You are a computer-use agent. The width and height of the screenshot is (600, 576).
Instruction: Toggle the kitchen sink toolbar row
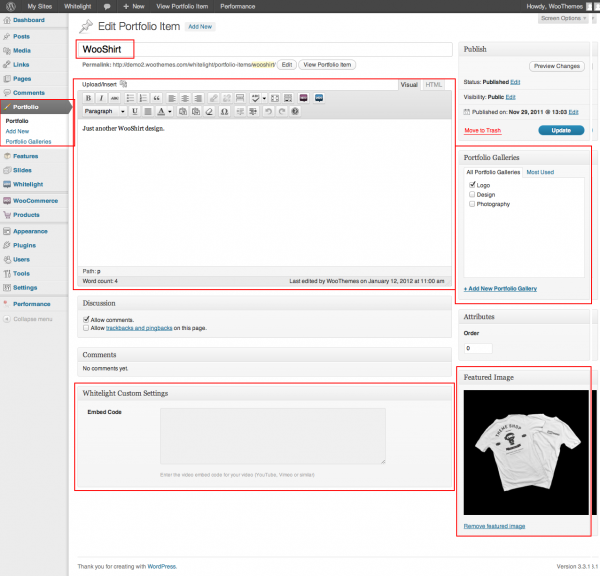[288, 98]
